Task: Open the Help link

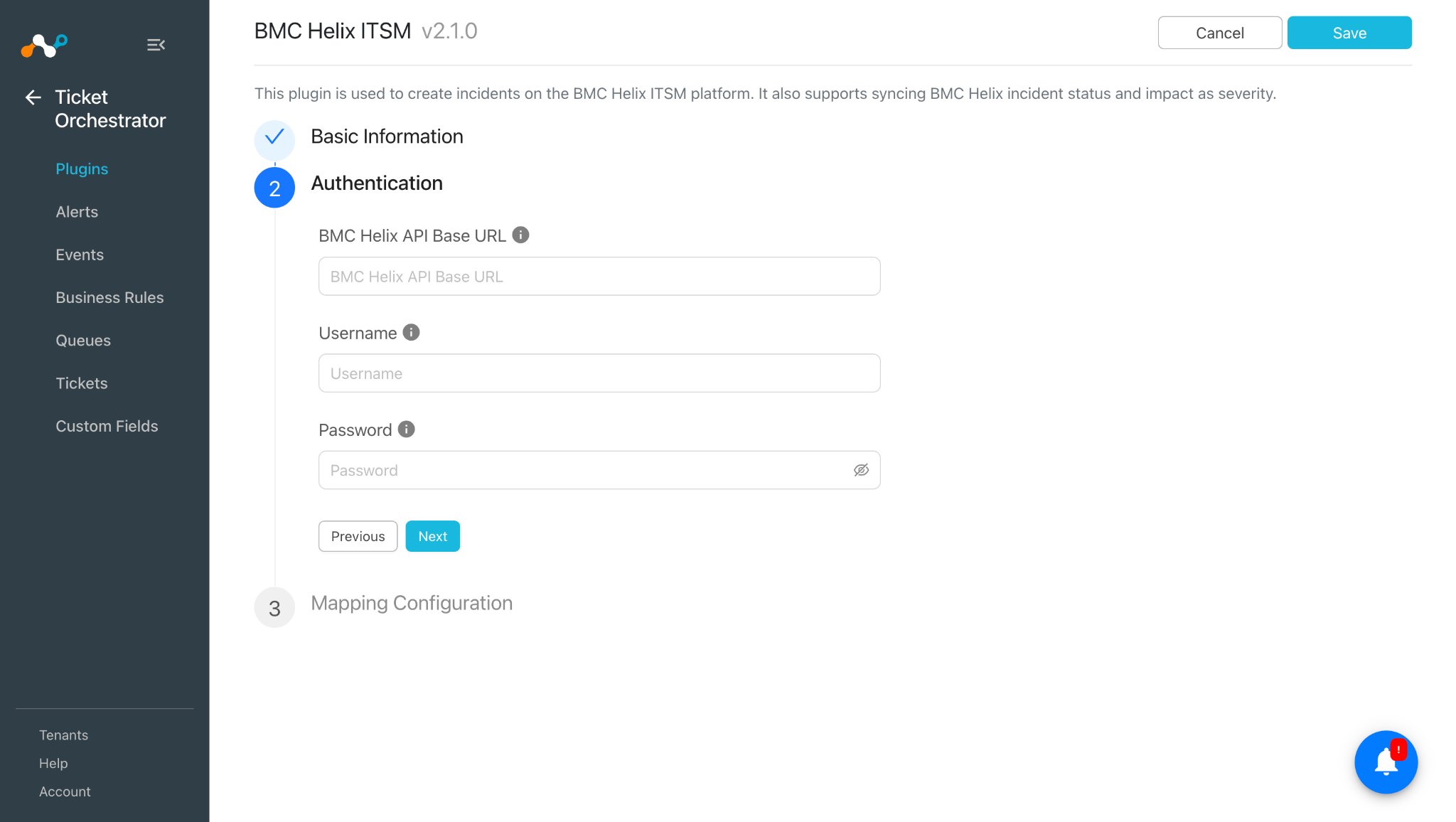Action: 53,763
